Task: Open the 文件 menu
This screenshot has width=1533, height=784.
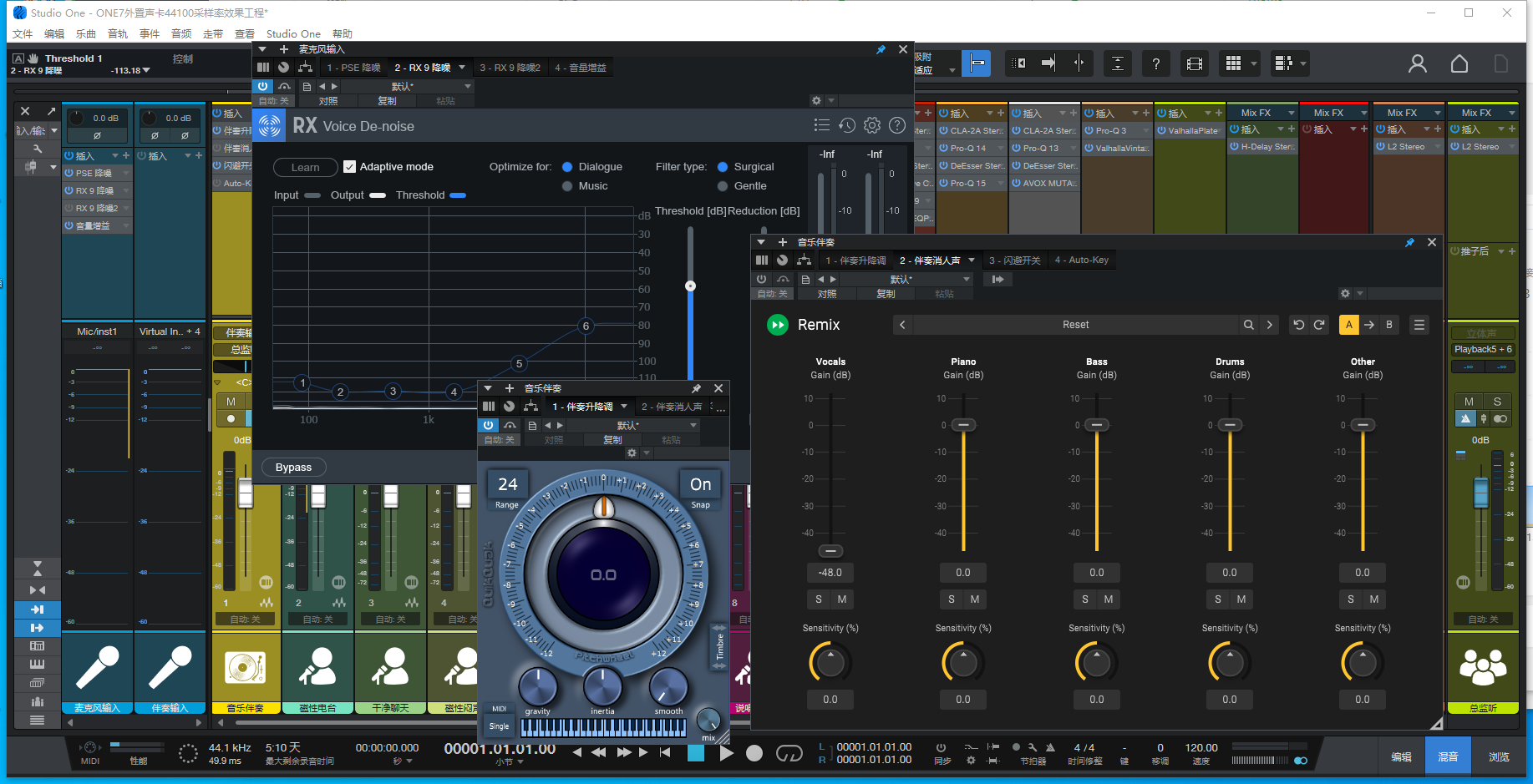Action: [x=23, y=34]
